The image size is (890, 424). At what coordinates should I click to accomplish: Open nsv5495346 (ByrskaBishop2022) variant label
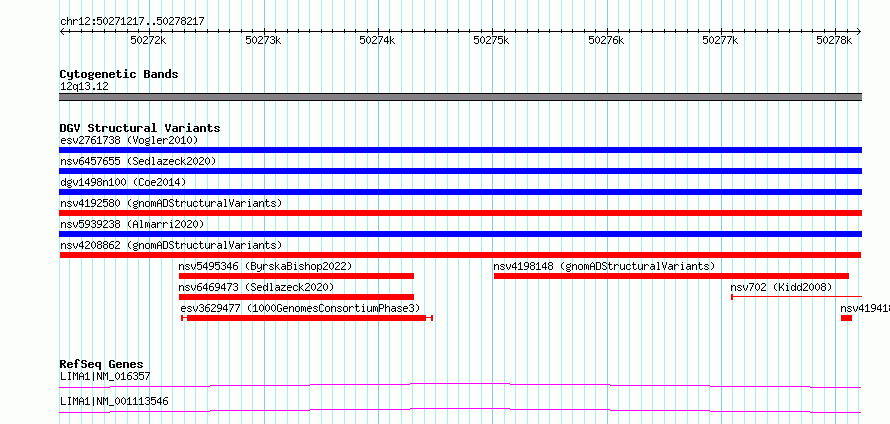coord(265,266)
